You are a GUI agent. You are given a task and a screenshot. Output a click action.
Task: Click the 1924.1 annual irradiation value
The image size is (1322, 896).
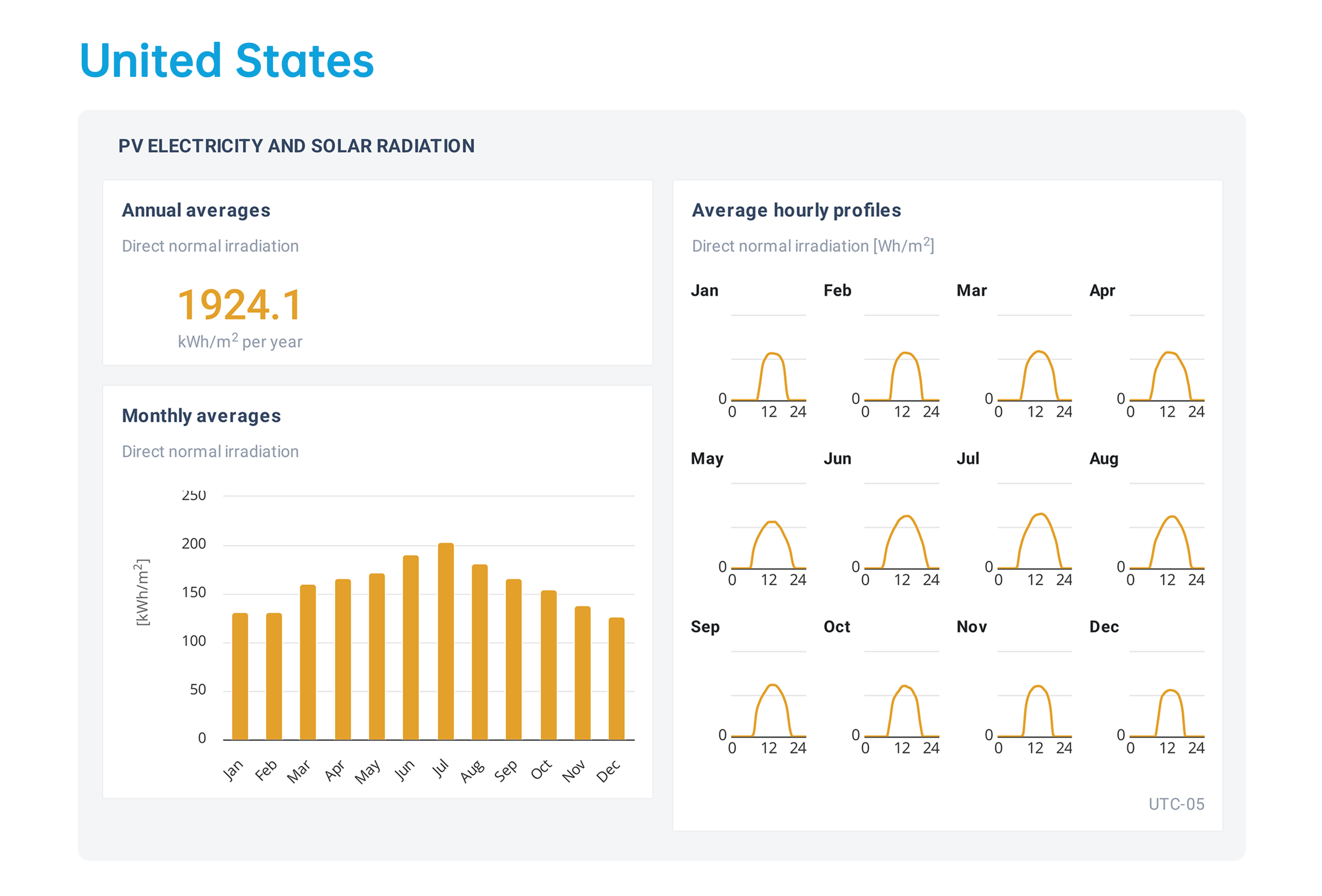(240, 305)
